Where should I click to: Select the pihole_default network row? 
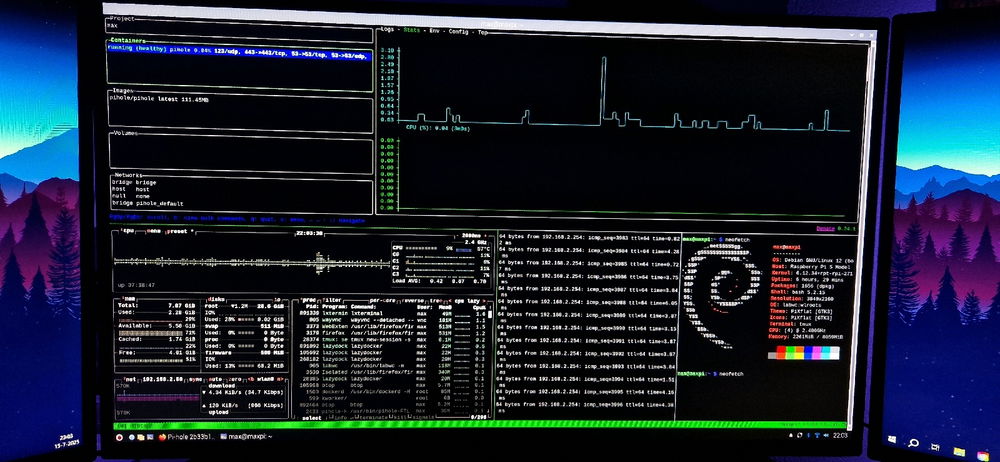pyautogui.click(x=147, y=204)
